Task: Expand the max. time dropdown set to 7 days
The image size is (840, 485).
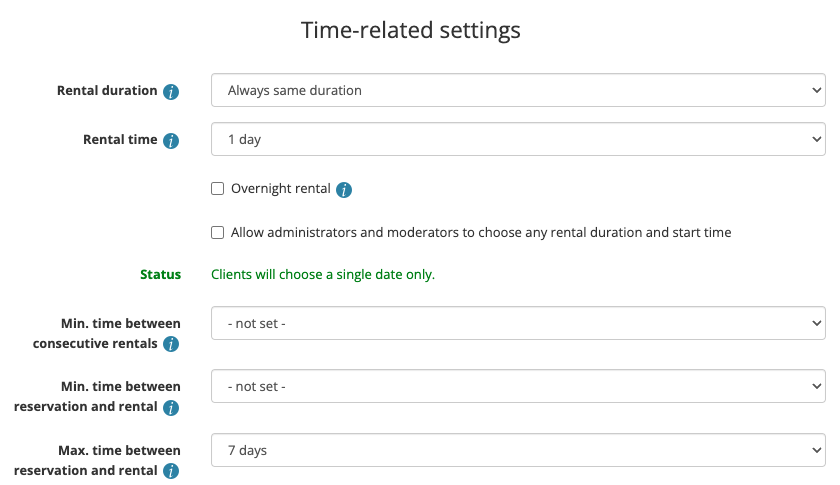Action: [x=517, y=450]
